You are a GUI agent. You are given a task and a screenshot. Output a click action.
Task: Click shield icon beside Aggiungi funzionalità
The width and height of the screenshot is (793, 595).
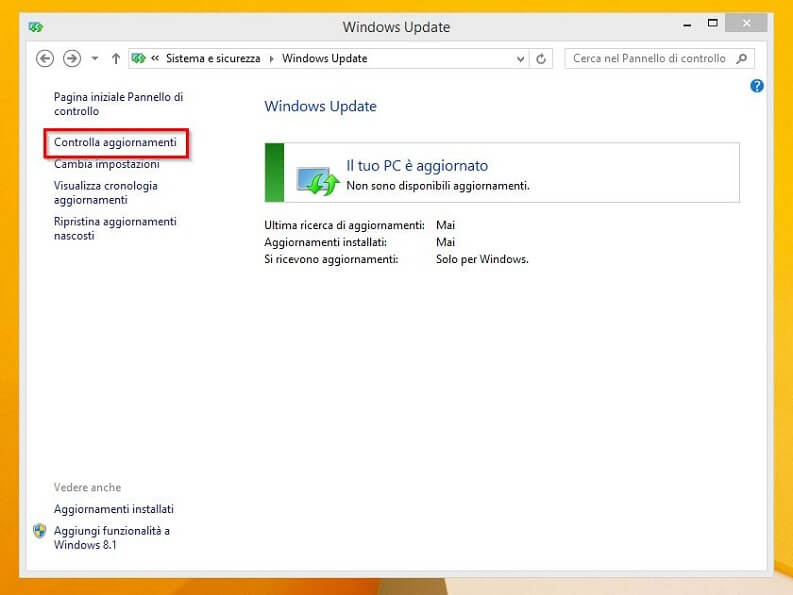click(39, 531)
